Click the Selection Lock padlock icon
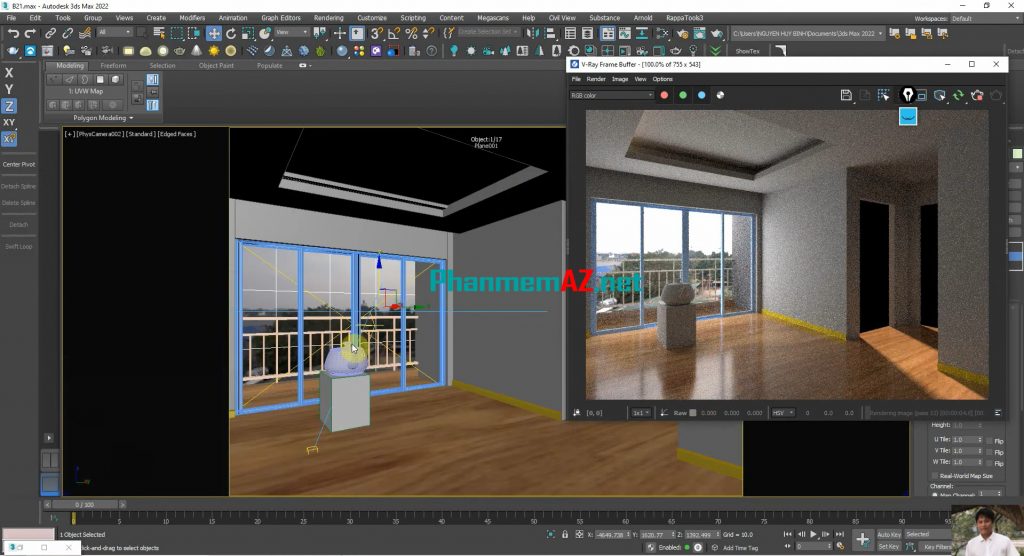 click(565, 534)
